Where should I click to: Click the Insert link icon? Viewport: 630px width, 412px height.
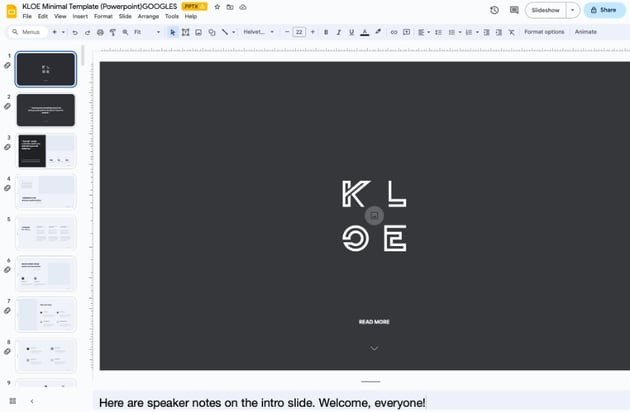point(393,32)
